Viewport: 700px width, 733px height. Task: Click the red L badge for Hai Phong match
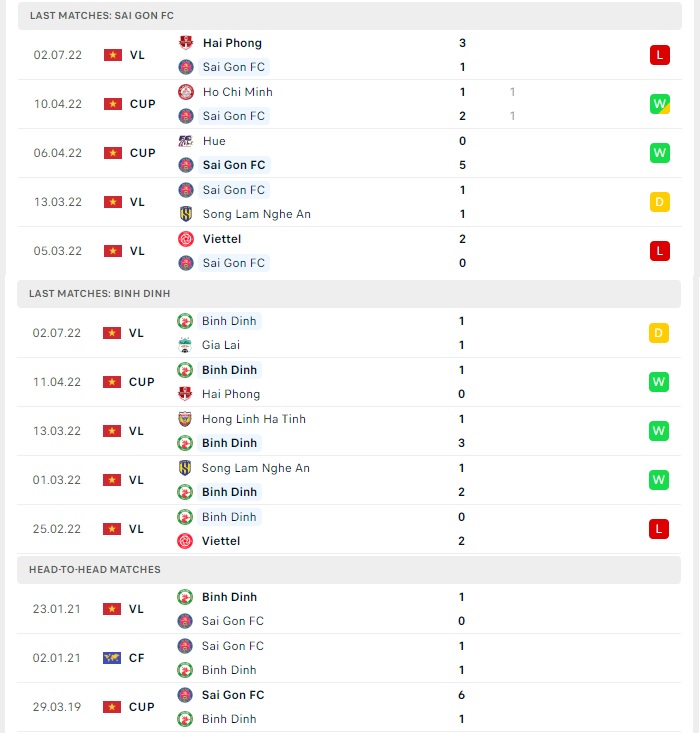(x=659, y=55)
